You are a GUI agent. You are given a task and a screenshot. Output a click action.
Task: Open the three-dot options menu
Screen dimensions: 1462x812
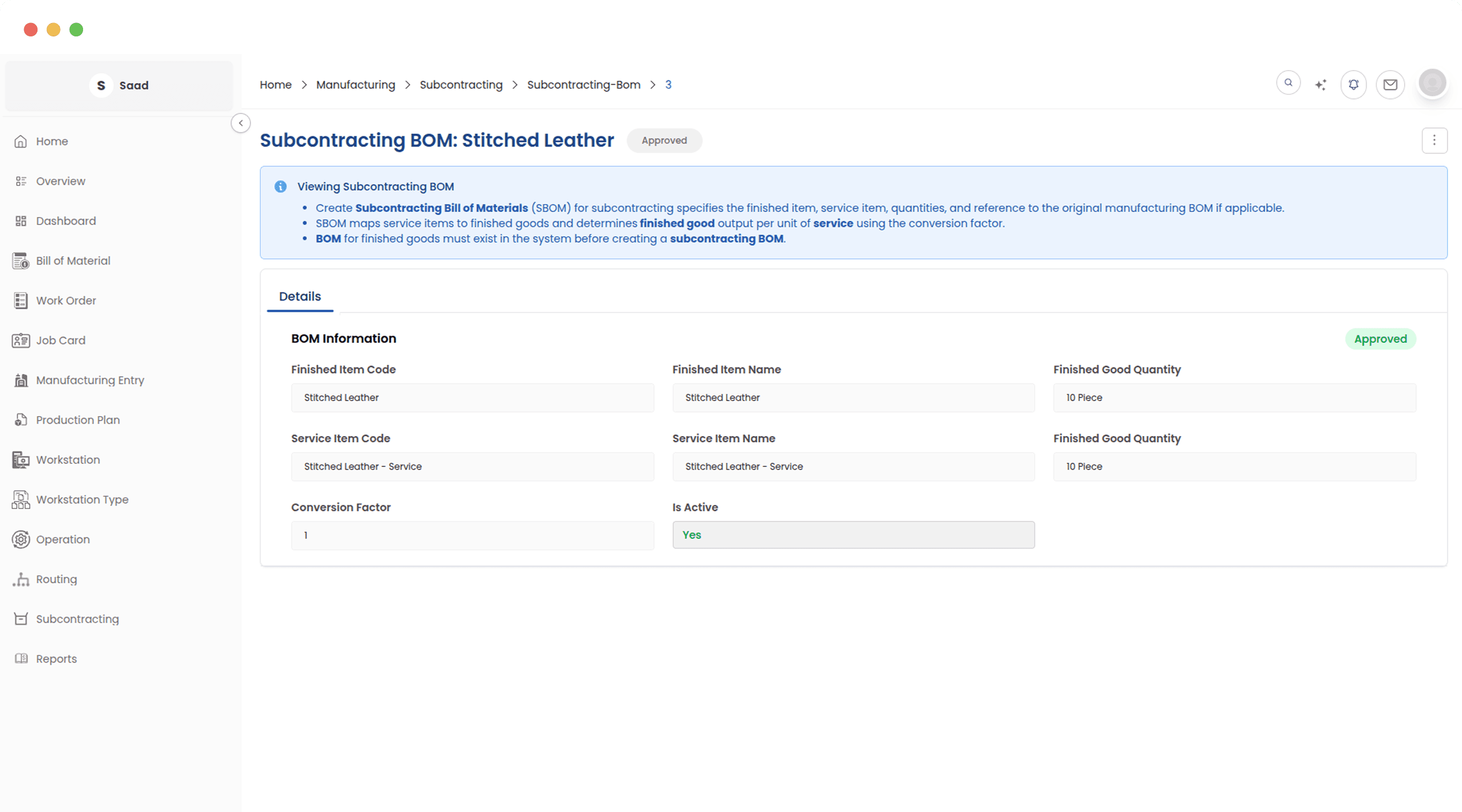click(x=1435, y=140)
